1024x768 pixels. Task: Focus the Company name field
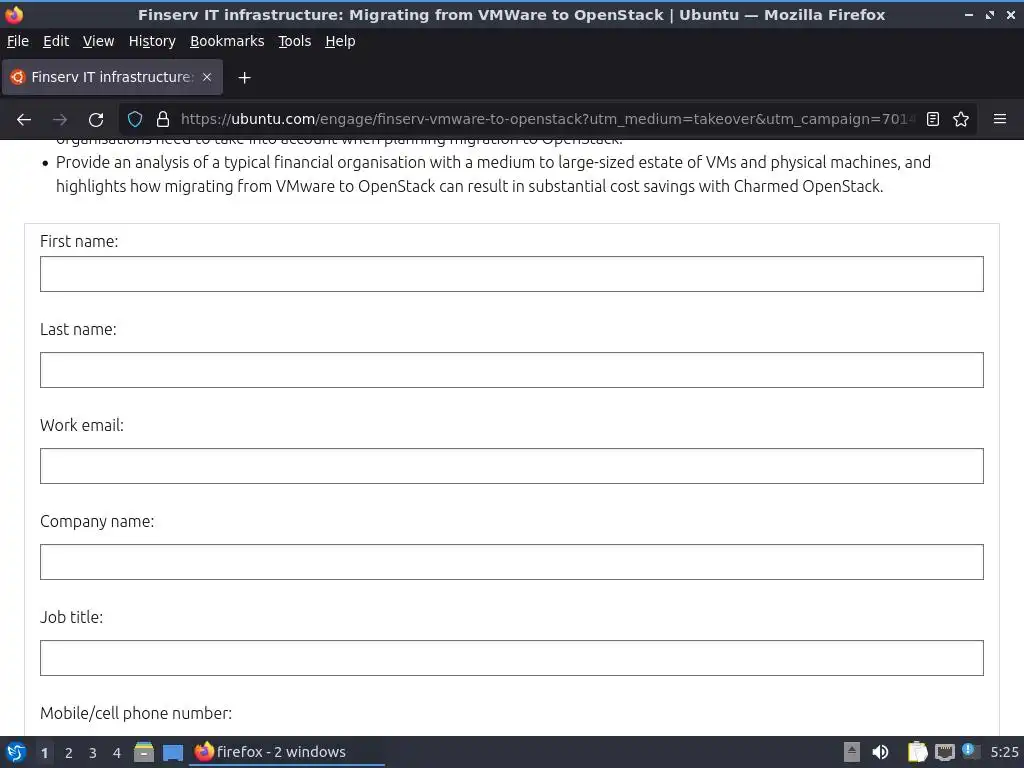(x=511, y=562)
